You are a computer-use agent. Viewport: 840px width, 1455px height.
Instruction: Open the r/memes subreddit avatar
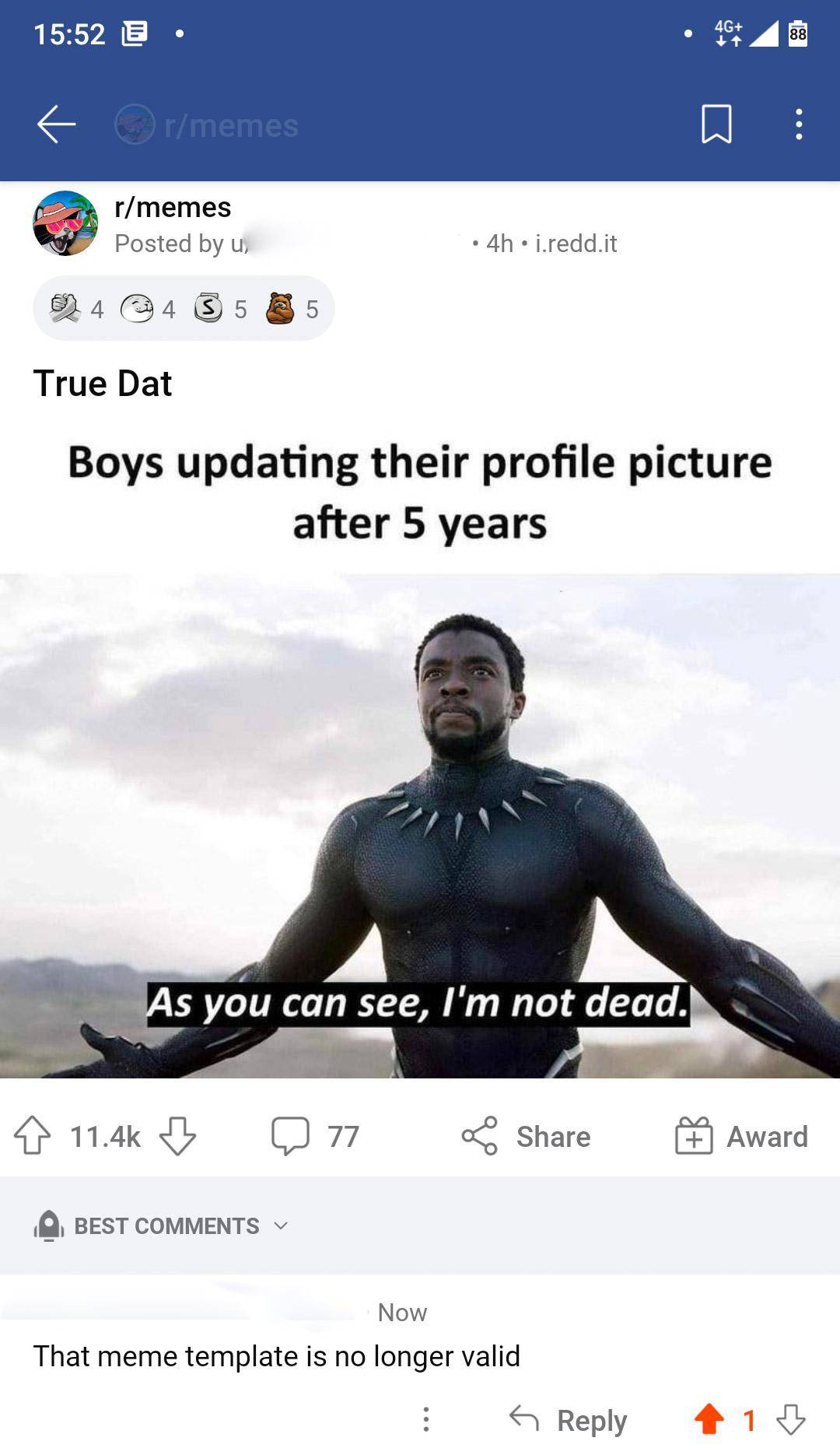tap(65, 223)
